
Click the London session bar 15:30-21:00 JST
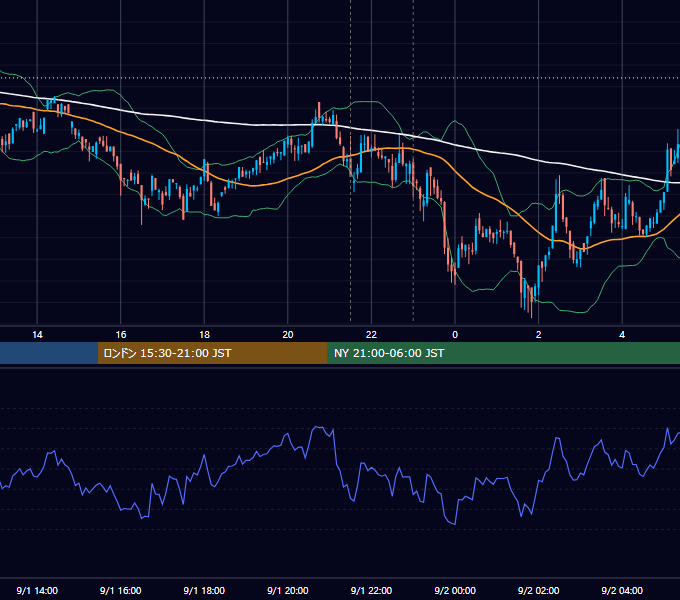click(212, 353)
